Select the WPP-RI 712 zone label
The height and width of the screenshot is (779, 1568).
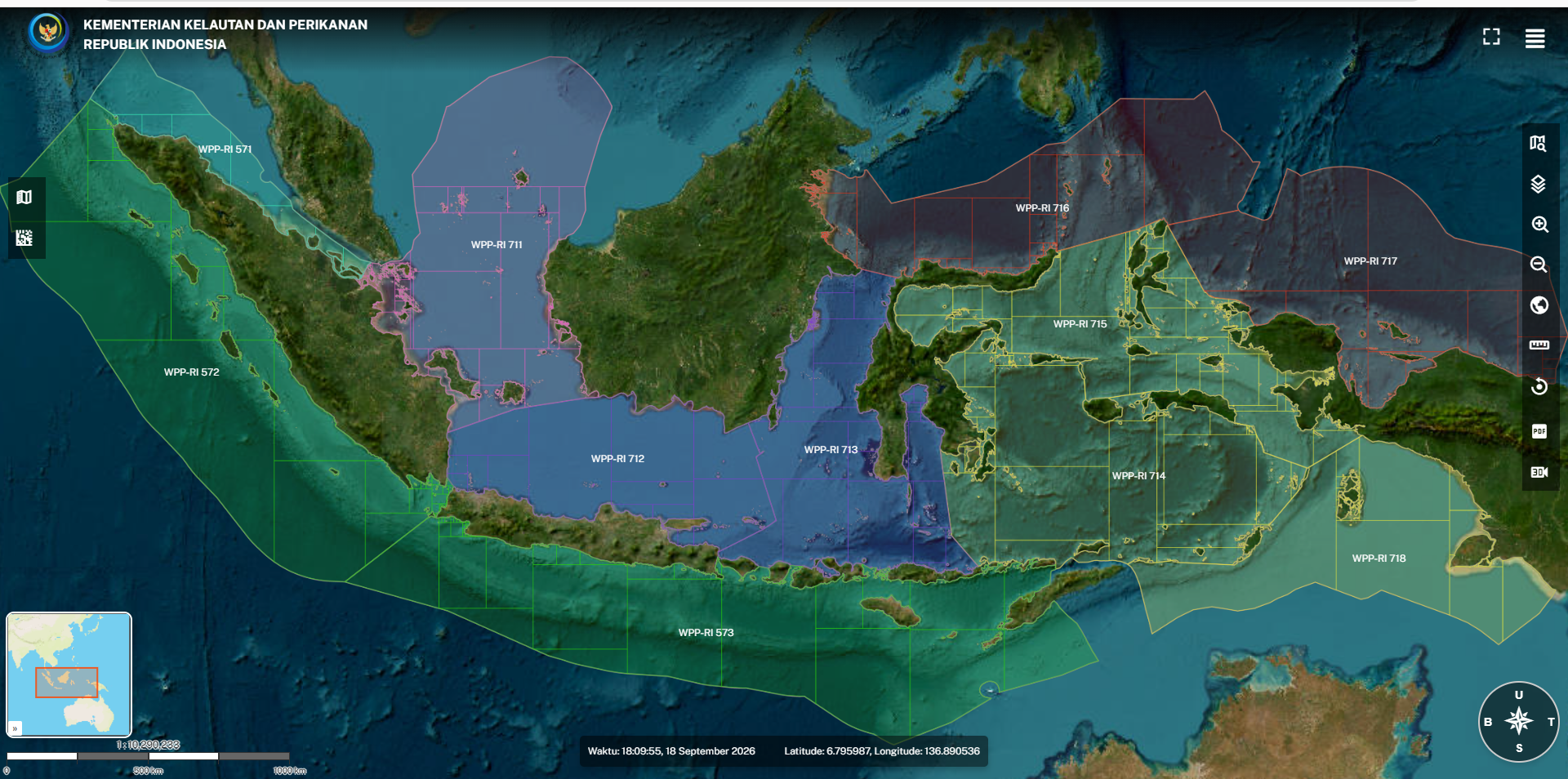pos(618,459)
